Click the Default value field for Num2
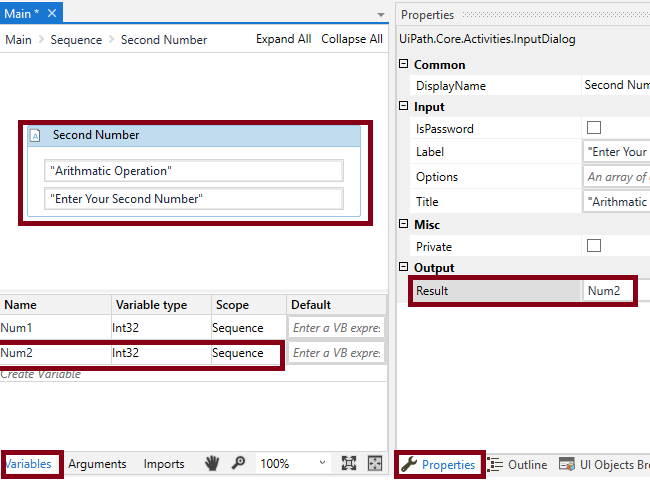650x483 pixels. (x=336, y=353)
